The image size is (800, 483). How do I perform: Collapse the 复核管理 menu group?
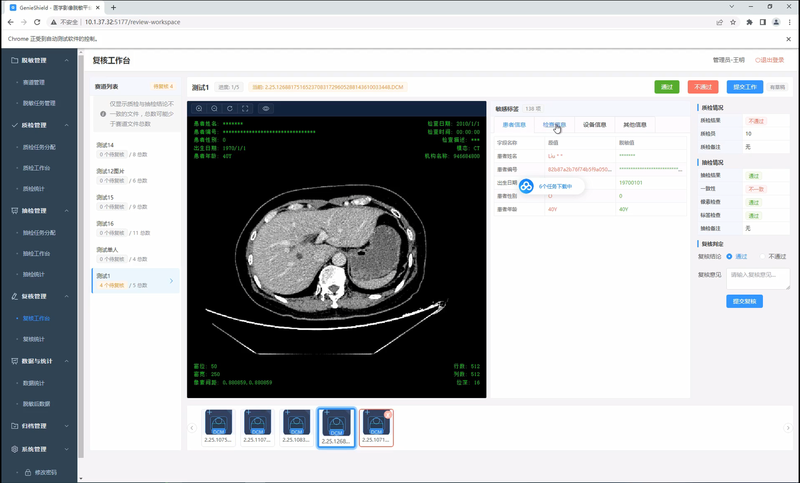pyautogui.click(x=66, y=296)
